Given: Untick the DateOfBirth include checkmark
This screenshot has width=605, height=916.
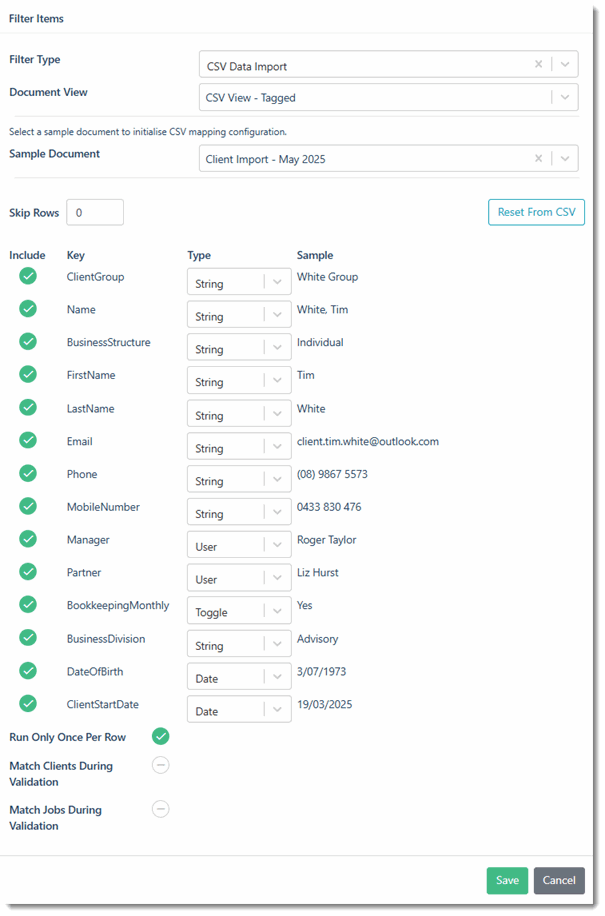Looking at the screenshot, I should click(28, 670).
